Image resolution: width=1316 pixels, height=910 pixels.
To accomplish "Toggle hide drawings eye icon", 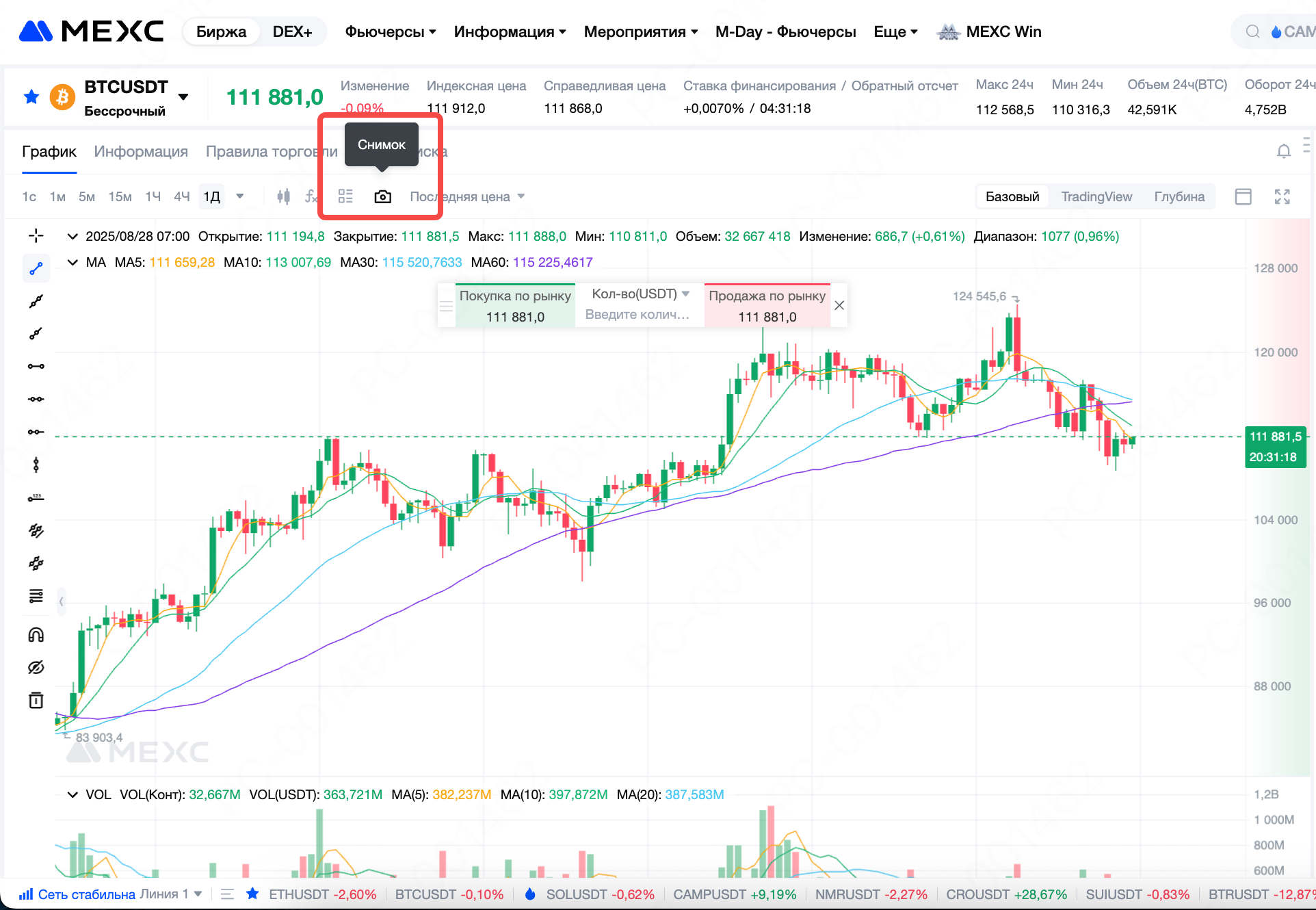I will click(x=36, y=667).
